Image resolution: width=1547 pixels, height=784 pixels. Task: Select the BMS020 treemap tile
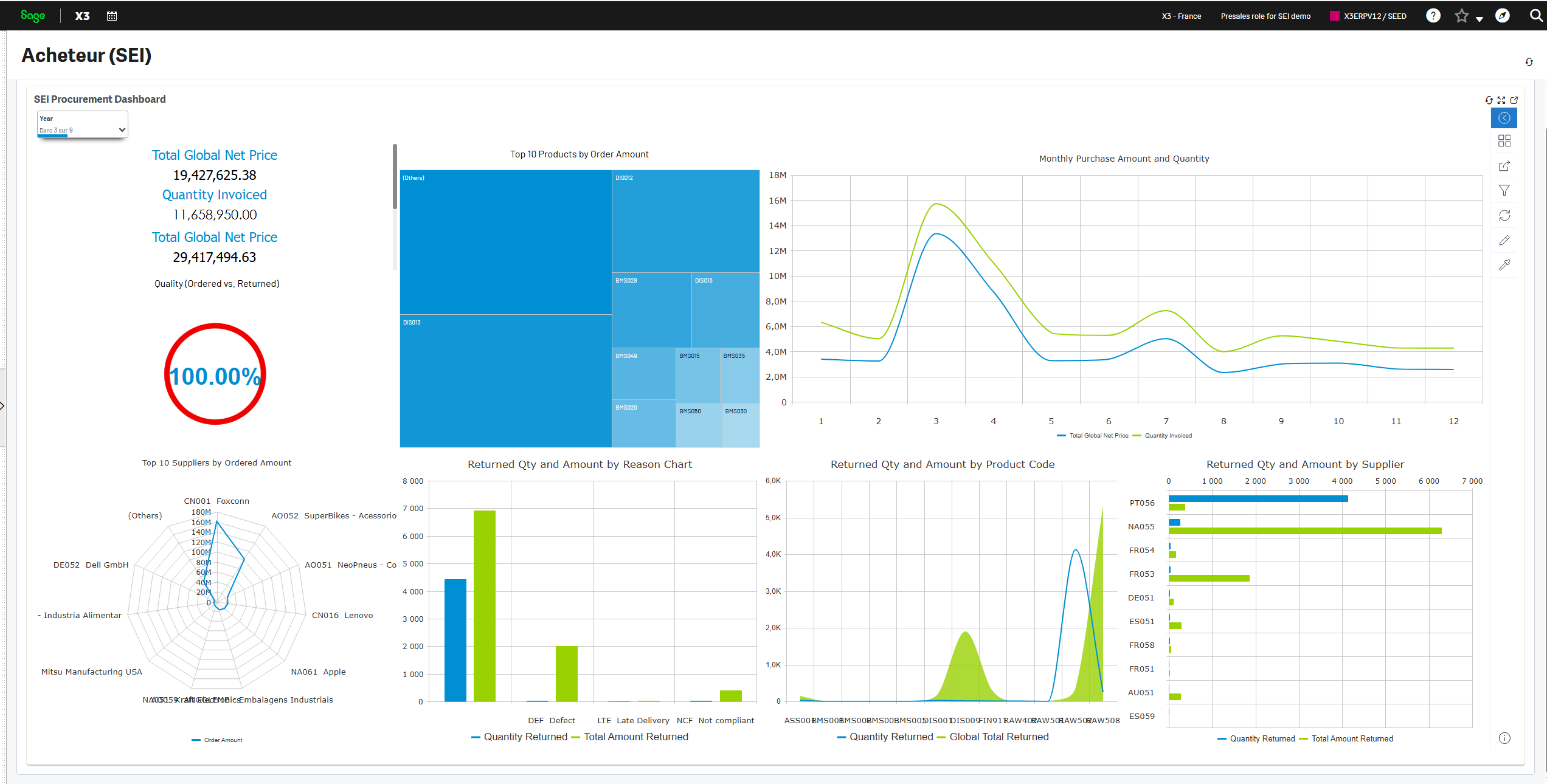tap(643, 424)
